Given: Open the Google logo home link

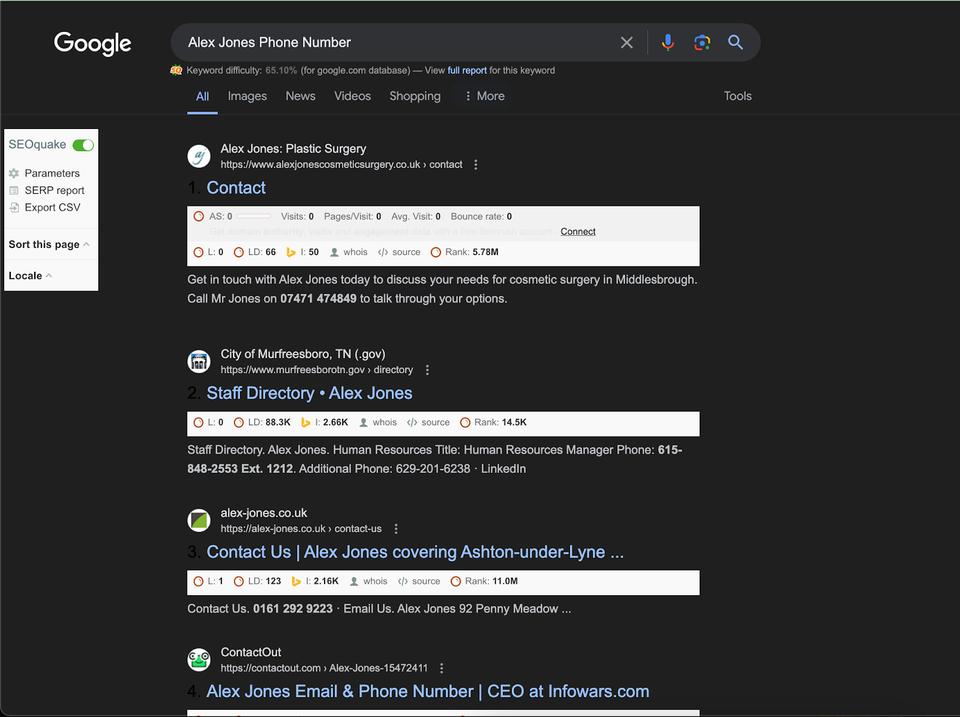Looking at the screenshot, I should point(92,43).
